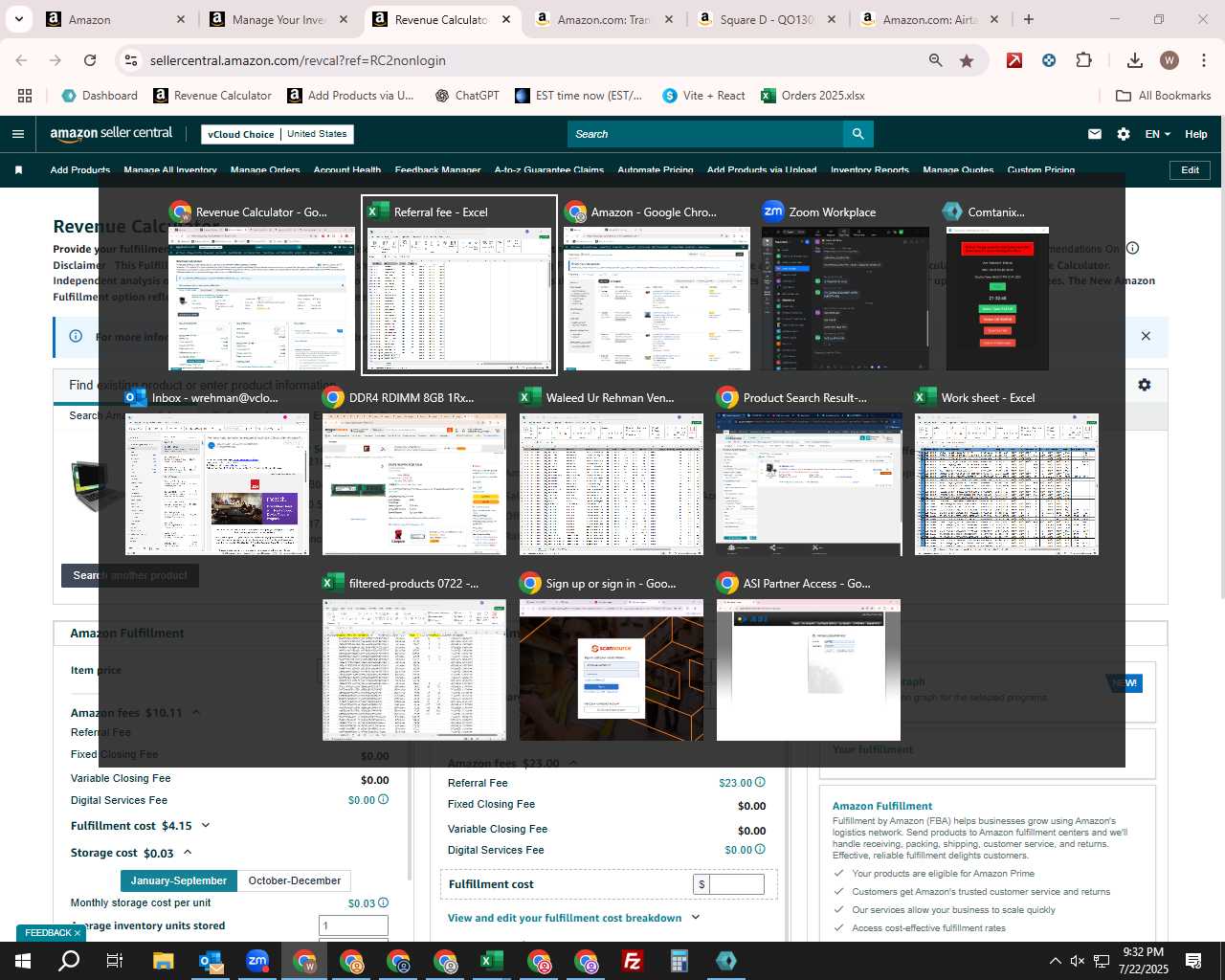Screen dimensions: 1225x980
Task: Go back to the previous page
Action: (21, 60)
